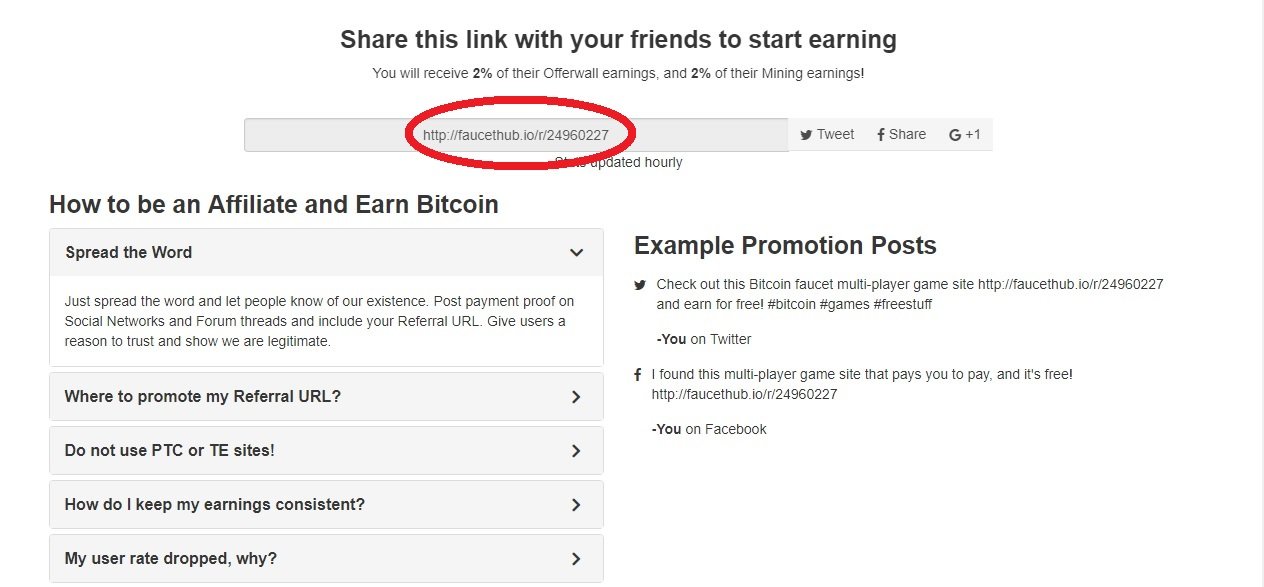Open the Where to promote my Referral URL header

[203, 397]
